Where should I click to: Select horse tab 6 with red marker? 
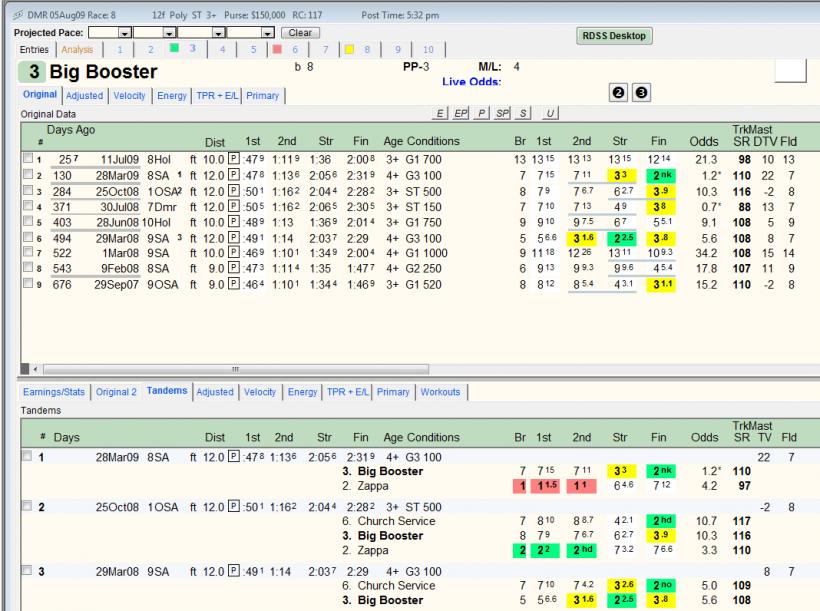click(288, 50)
